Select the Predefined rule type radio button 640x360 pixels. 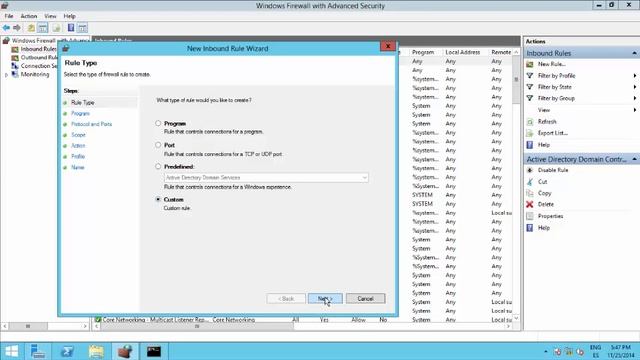158,167
